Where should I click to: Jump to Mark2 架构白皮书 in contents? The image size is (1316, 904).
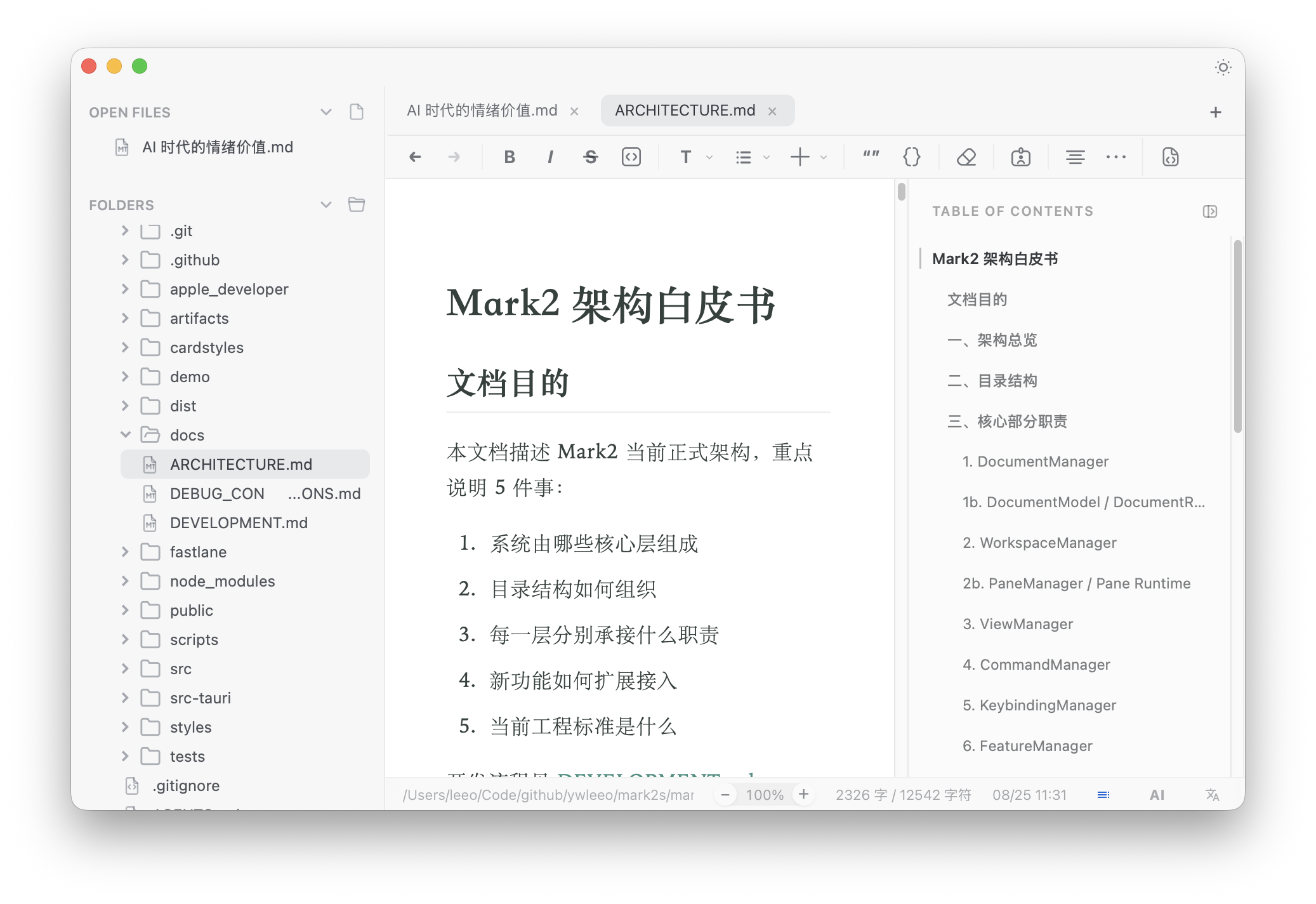coord(995,259)
